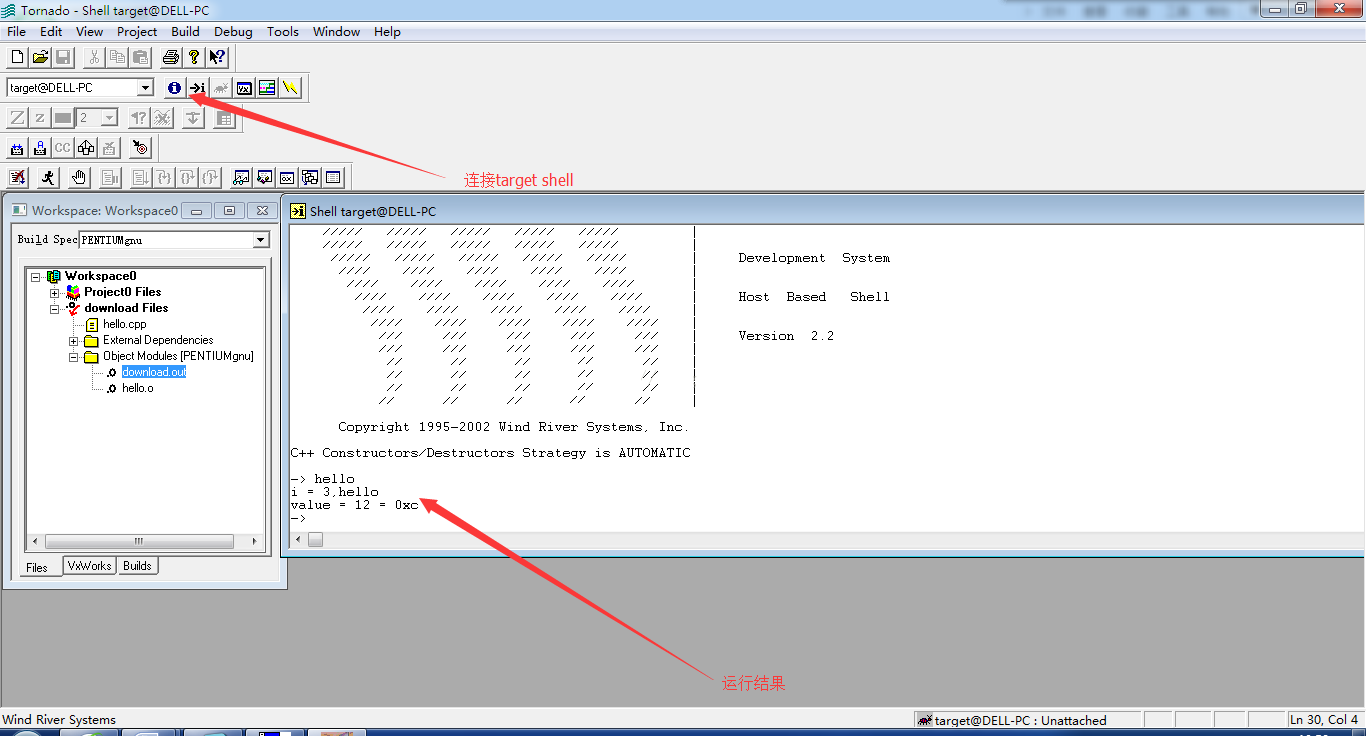Viewport: 1366px width, 736px height.
Task: Open the dropdown showing value 2
Action: click(109, 118)
